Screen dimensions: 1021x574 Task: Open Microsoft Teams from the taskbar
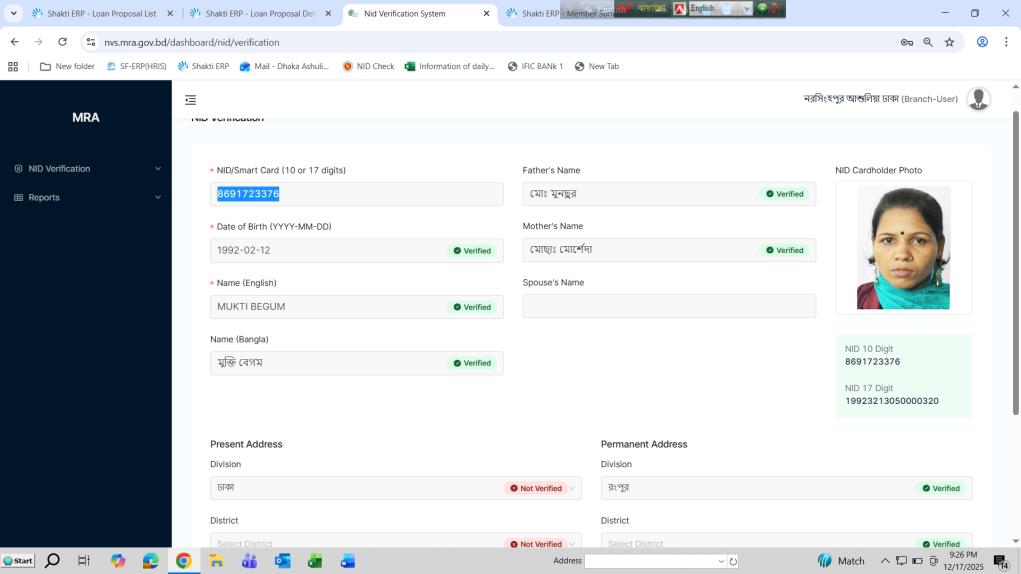(x=249, y=561)
